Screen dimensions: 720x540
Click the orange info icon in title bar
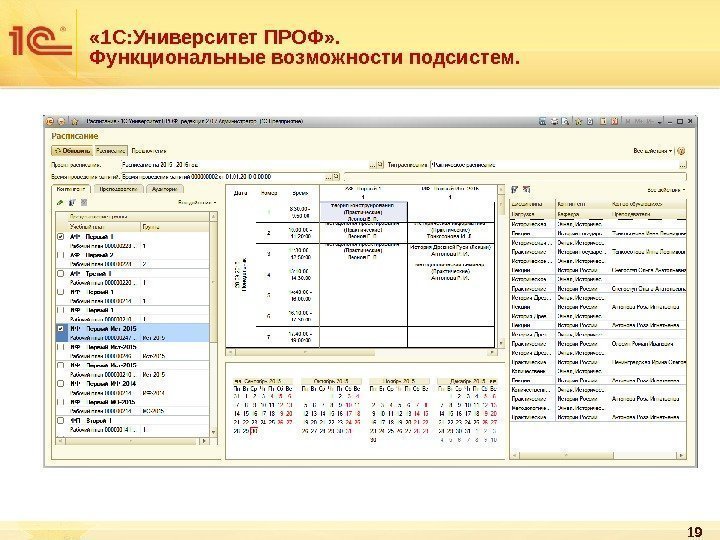603,121
